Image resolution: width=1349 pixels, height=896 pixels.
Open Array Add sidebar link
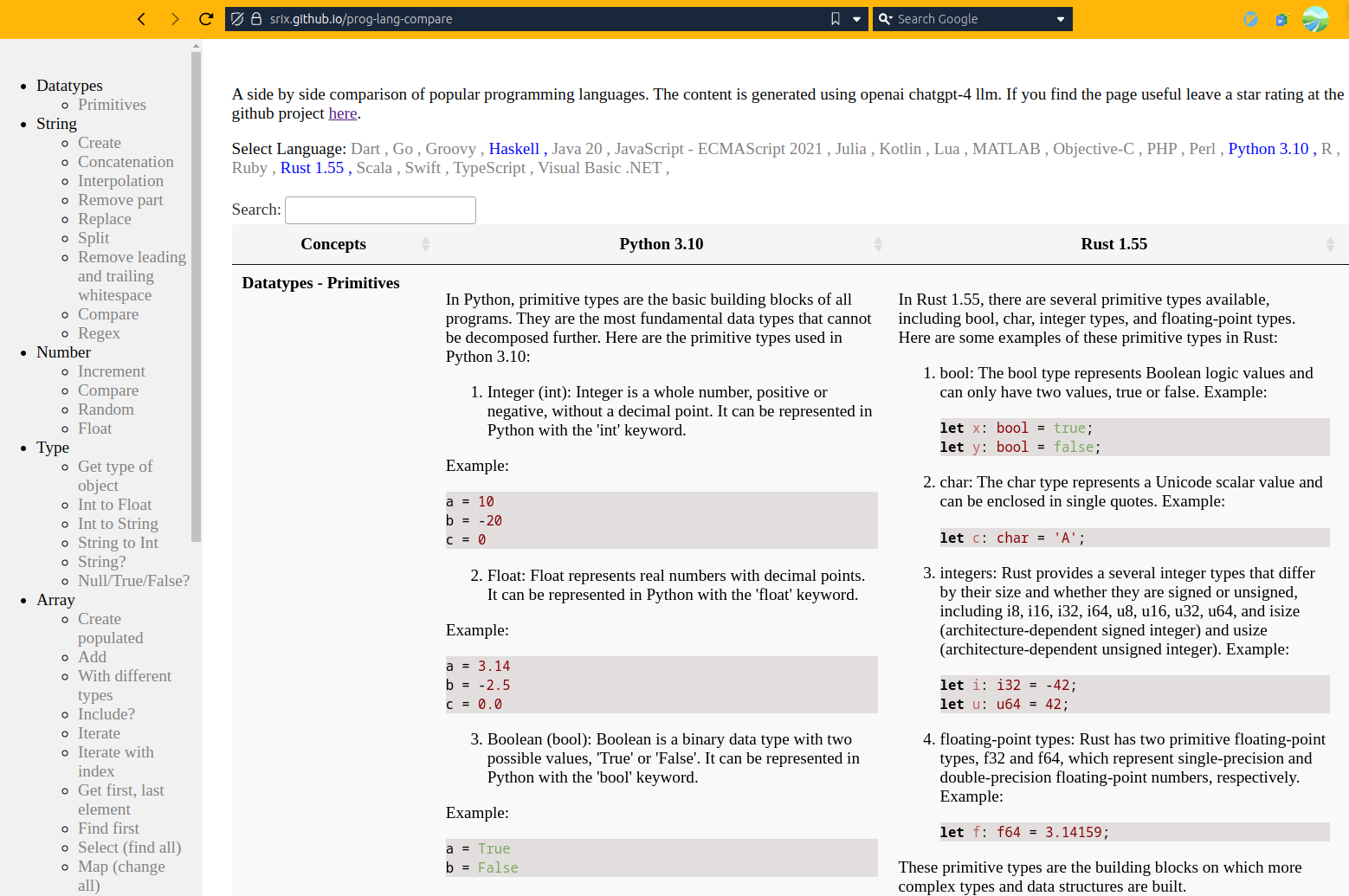pos(92,657)
